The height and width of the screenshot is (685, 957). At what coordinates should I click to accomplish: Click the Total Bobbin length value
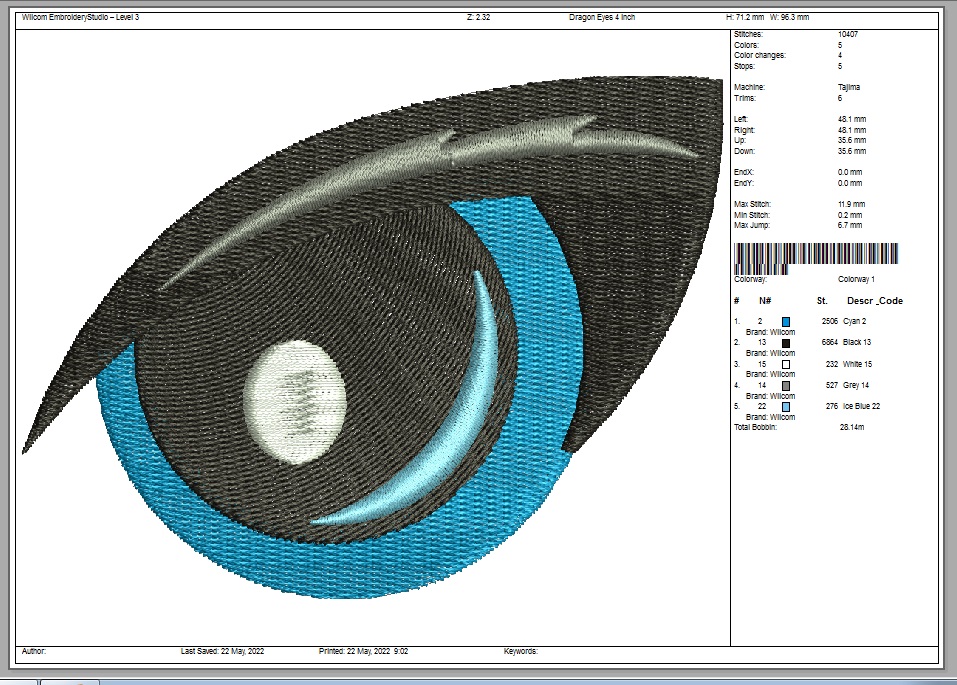coord(853,427)
